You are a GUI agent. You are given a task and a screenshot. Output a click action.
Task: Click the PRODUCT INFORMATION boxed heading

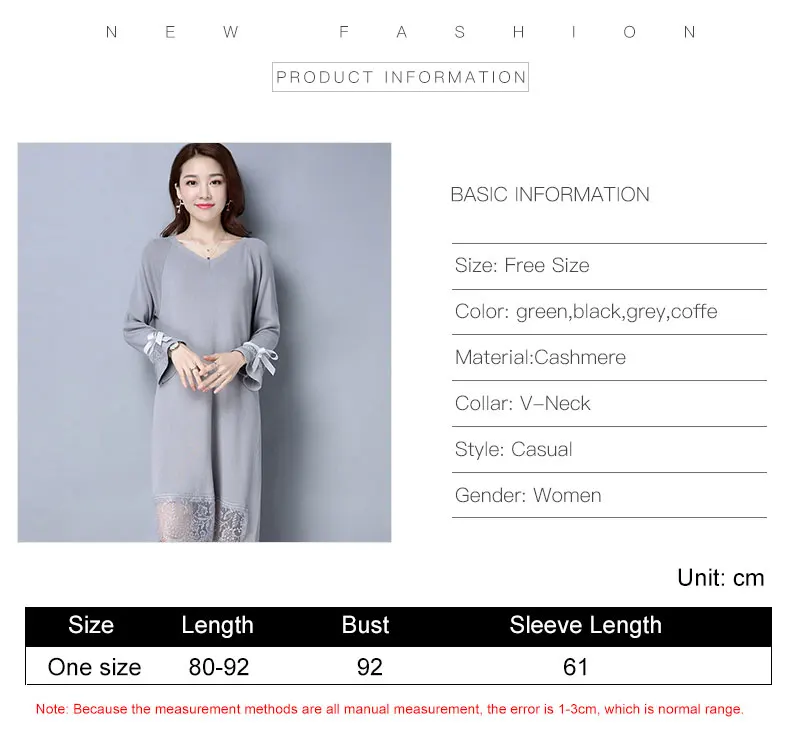click(400, 77)
